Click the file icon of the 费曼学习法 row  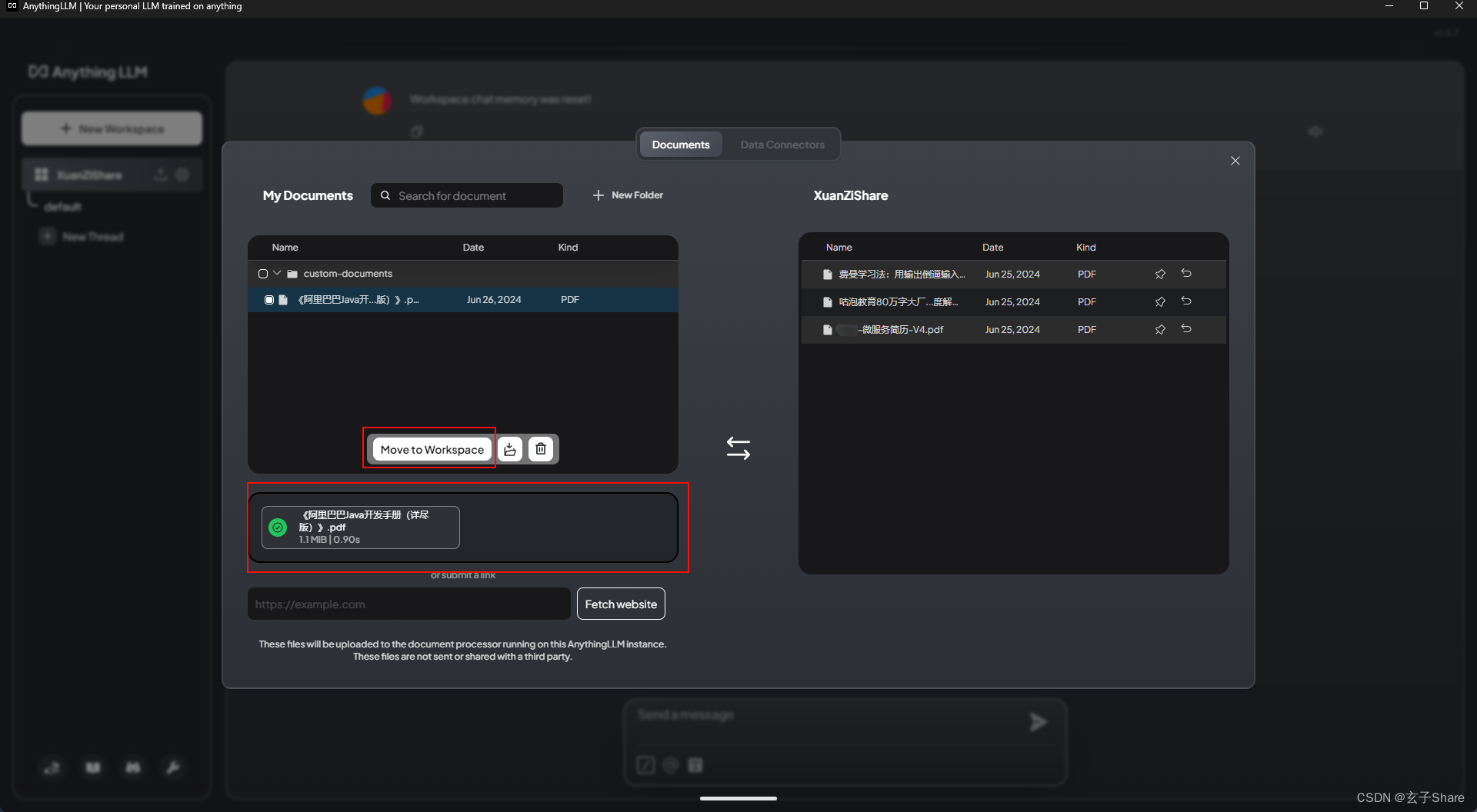[828, 275]
